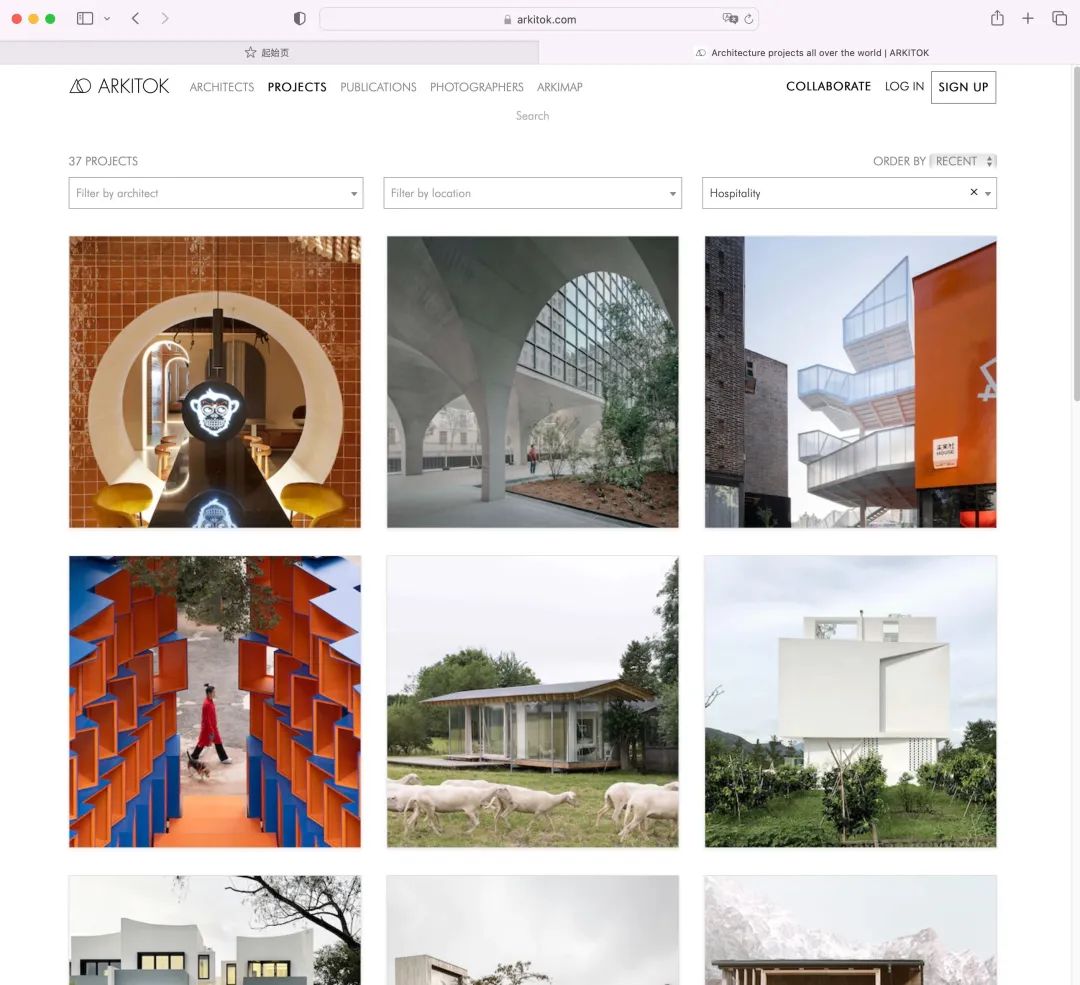The image size is (1080, 985).
Task: Change the Order By Recent selector
Action: click(963, 161)
